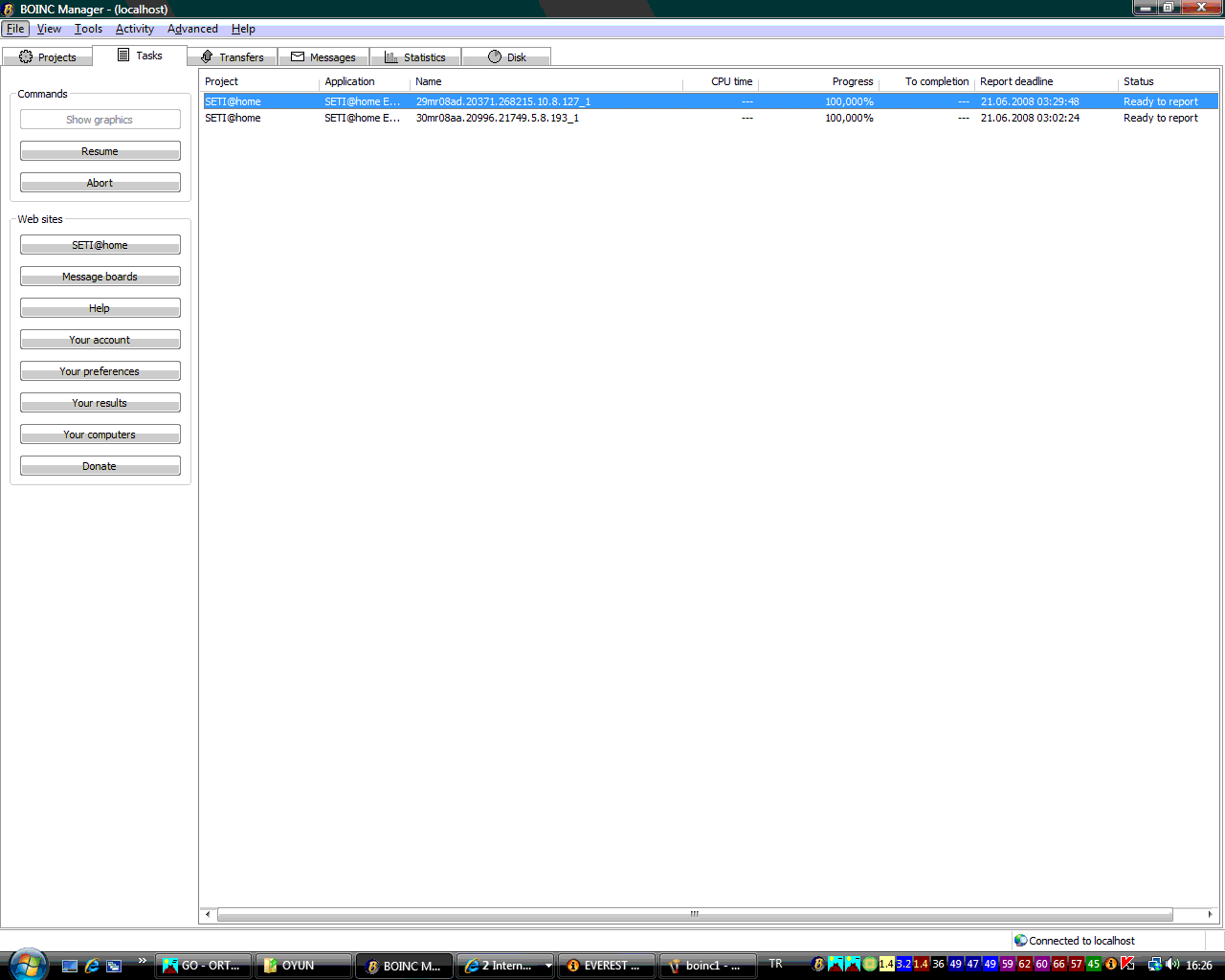Sort by Status column header
Screen dimensions: 1225x980
point(1169,81)
